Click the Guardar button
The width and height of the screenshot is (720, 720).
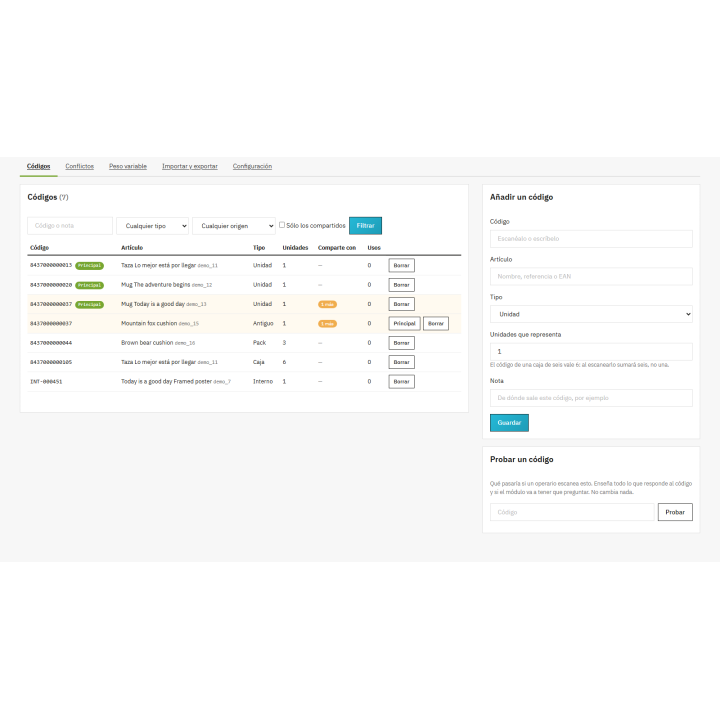(509, 423)
